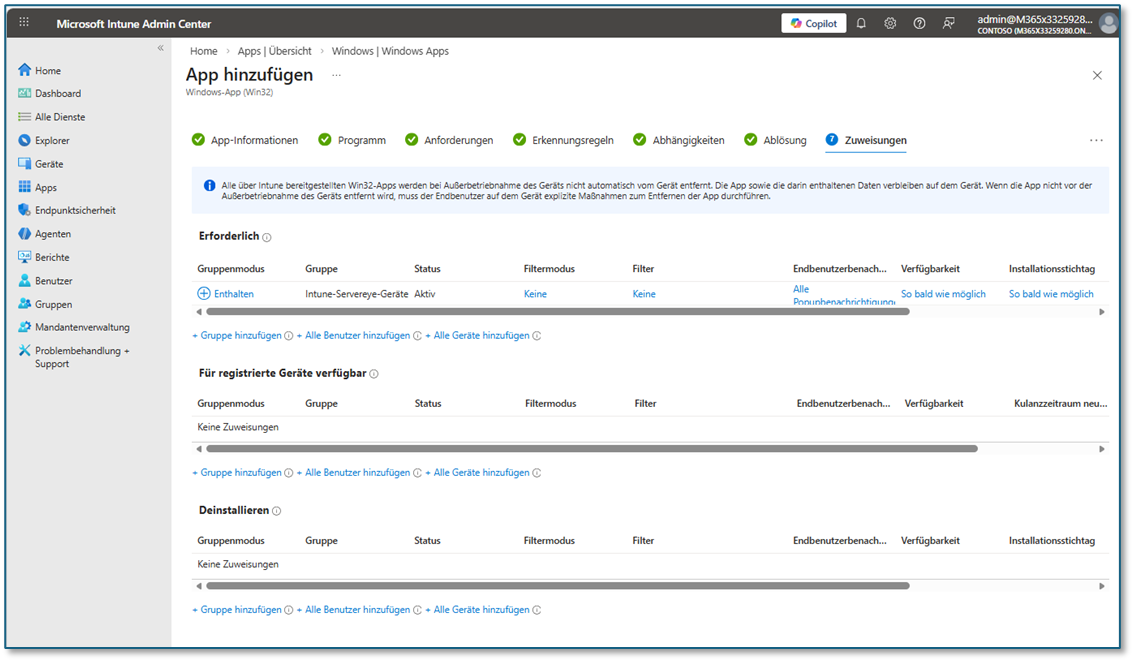The width and height of the screenshot is (1134, 662).
Task: Click So bald wie möglich under Verfügbarkeit
Action: coord(943,294)
